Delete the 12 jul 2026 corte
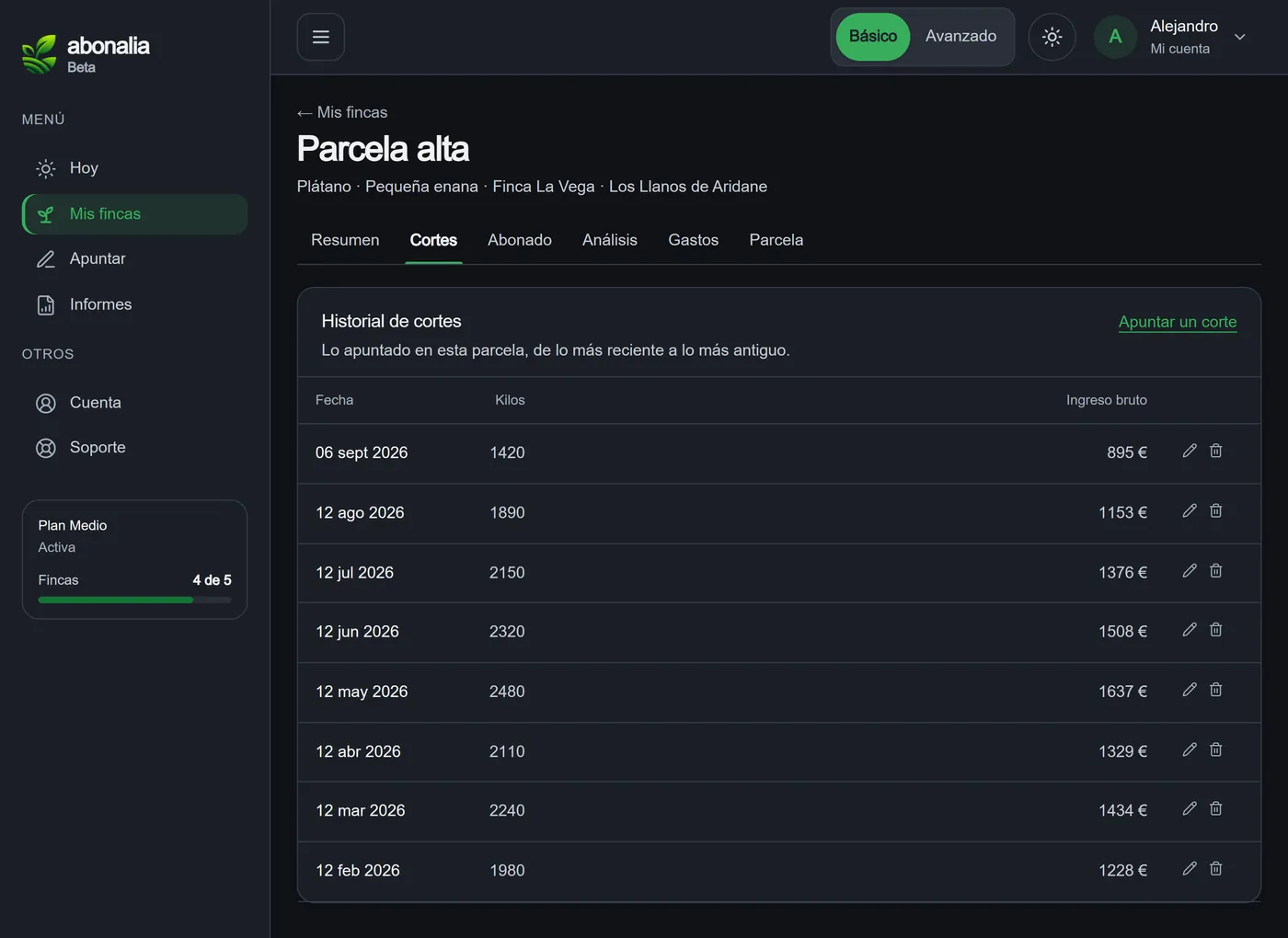 1215,570
